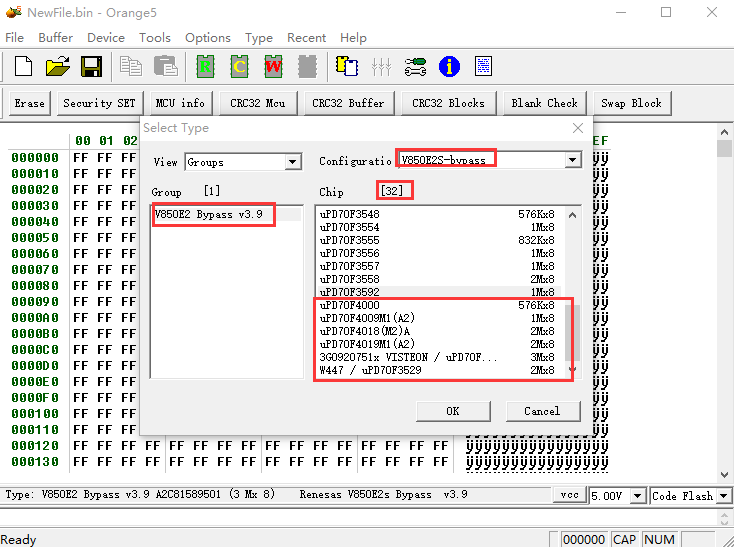Select W447 / uPD70F3529 chip entry

[439, 371]
